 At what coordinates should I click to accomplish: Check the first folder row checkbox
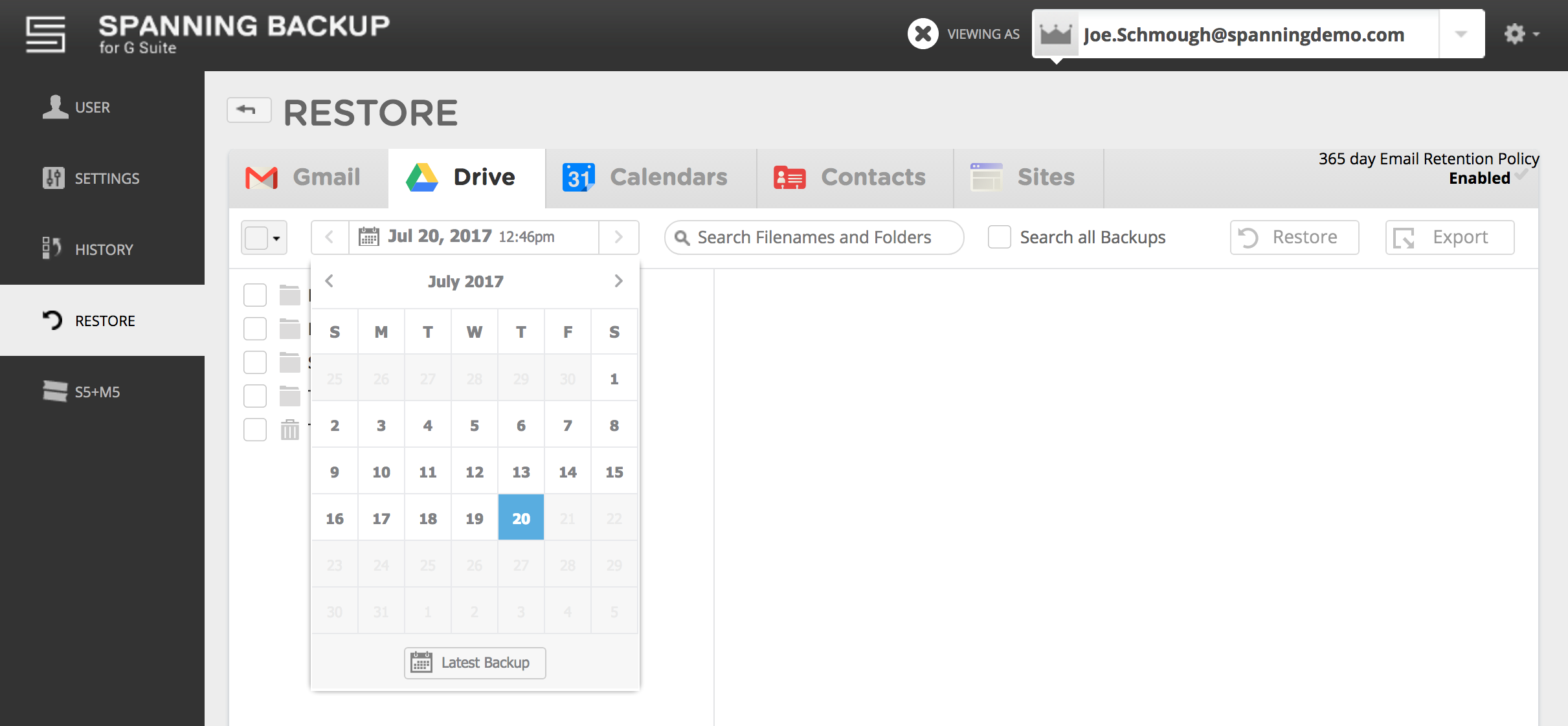pyautogui.click(x=255, y=295)
